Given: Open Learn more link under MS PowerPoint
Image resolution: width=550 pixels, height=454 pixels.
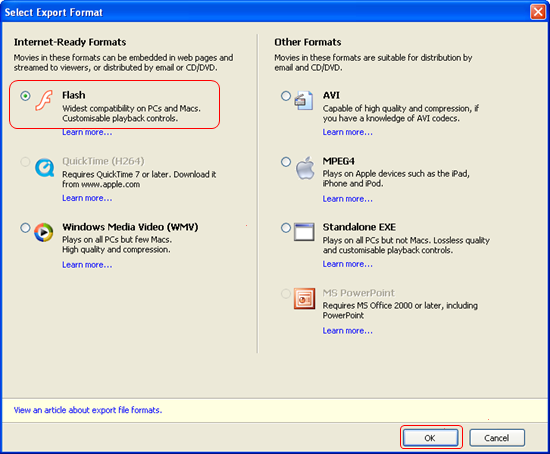Looking at the screenshot, I should click(348, 331).
